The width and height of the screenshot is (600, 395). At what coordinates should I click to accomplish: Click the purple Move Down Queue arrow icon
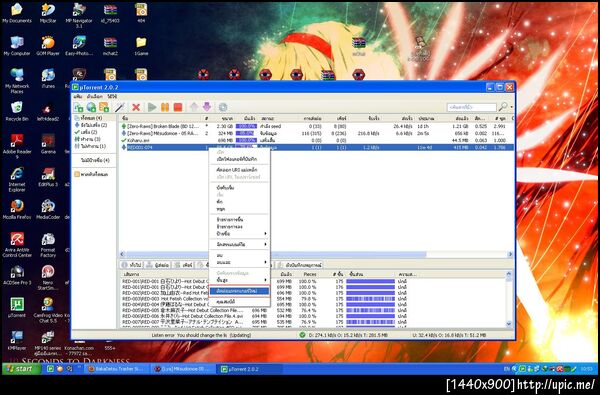pyautogui.click(x=207, y=107)
